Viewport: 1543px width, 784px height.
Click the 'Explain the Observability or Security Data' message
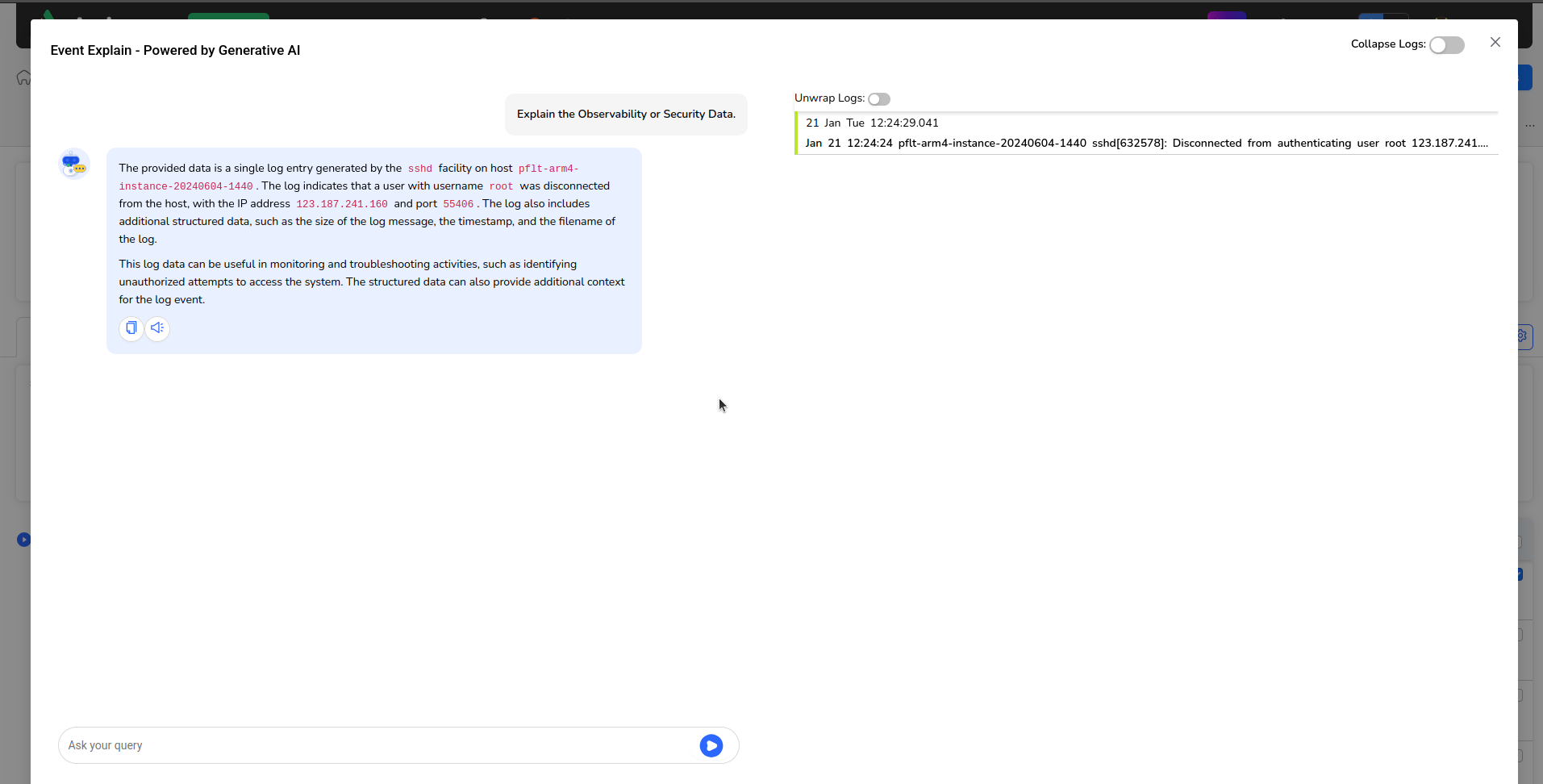626,115
